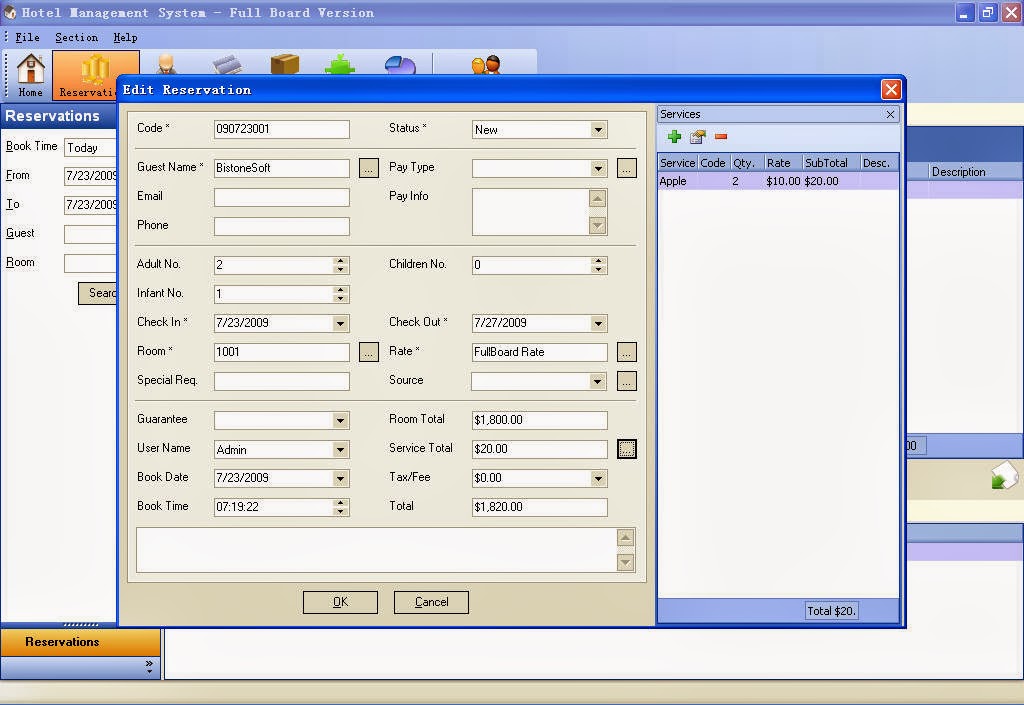Image resolution: width=1024 pixels, height=705 pixels.
Task: Open the Status dropdown showing New
Action: tap(601, 129)
